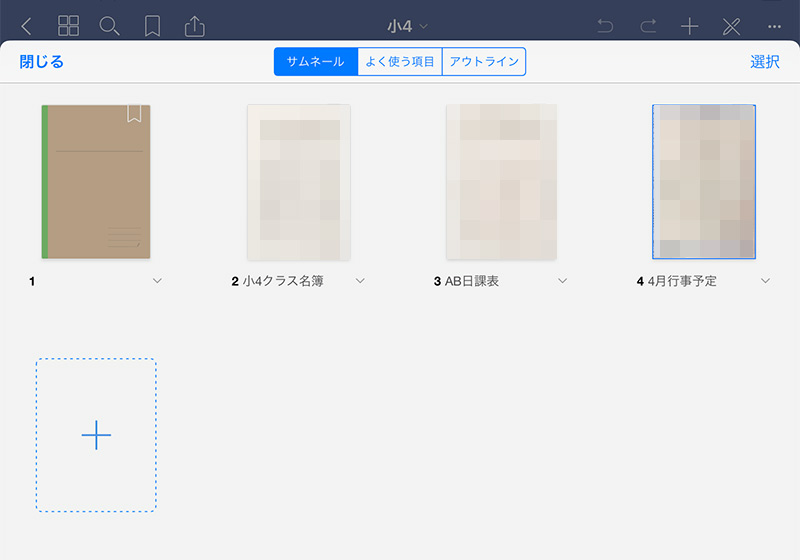Add a page with toolbar plus icon
This screenshot has width=800, height=560.
click(689, 26)
